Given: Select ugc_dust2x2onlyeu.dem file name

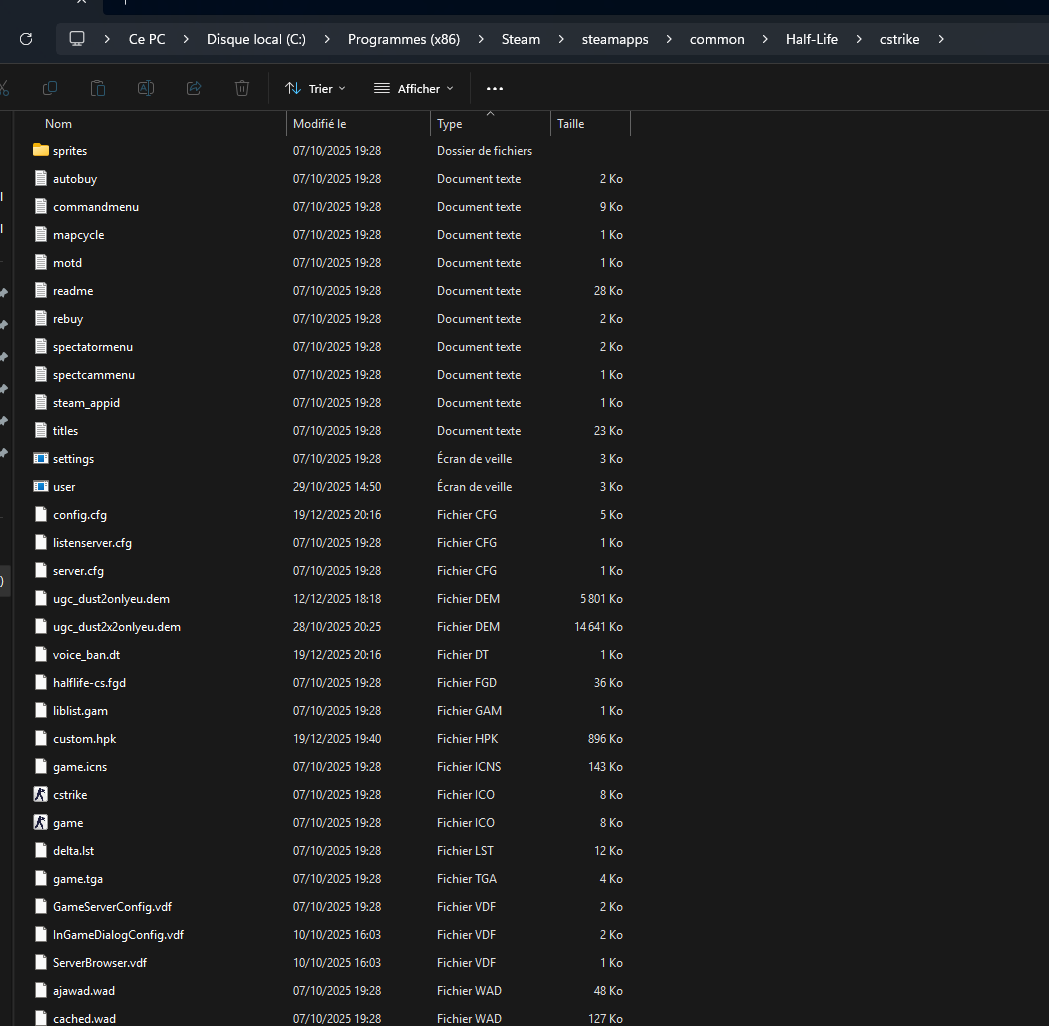Looking at the screenshot, I should coord(117,627).
